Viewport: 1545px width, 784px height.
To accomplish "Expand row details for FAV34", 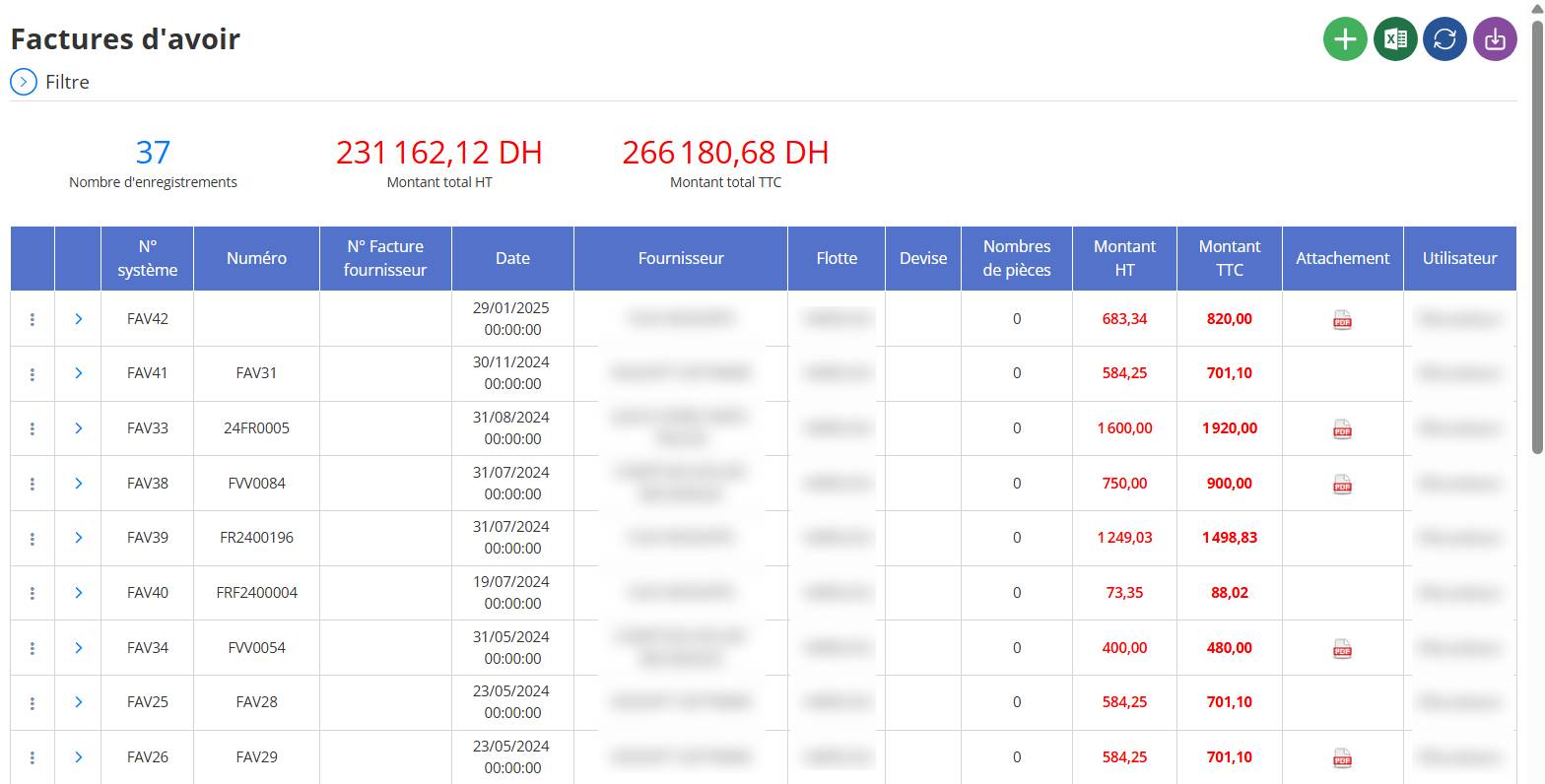I will [x=78, y=648].
